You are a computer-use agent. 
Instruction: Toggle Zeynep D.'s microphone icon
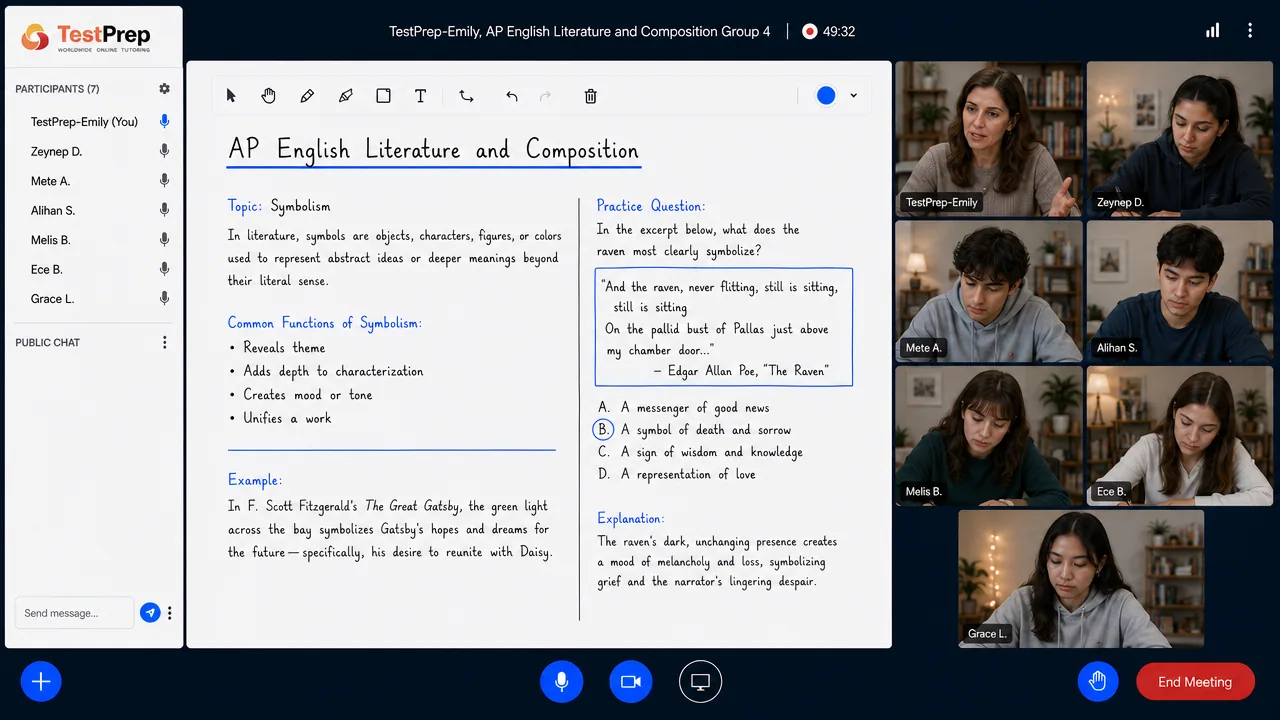(x=165, y=152)
